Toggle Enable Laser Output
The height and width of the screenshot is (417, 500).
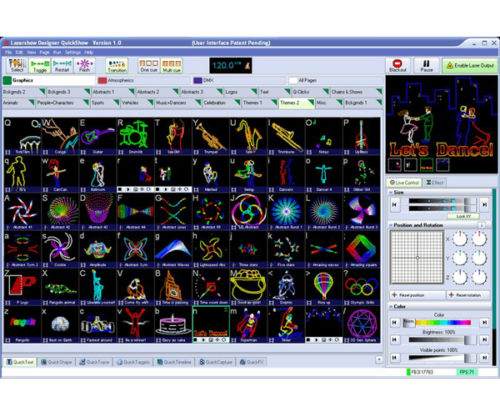(470, 65)
